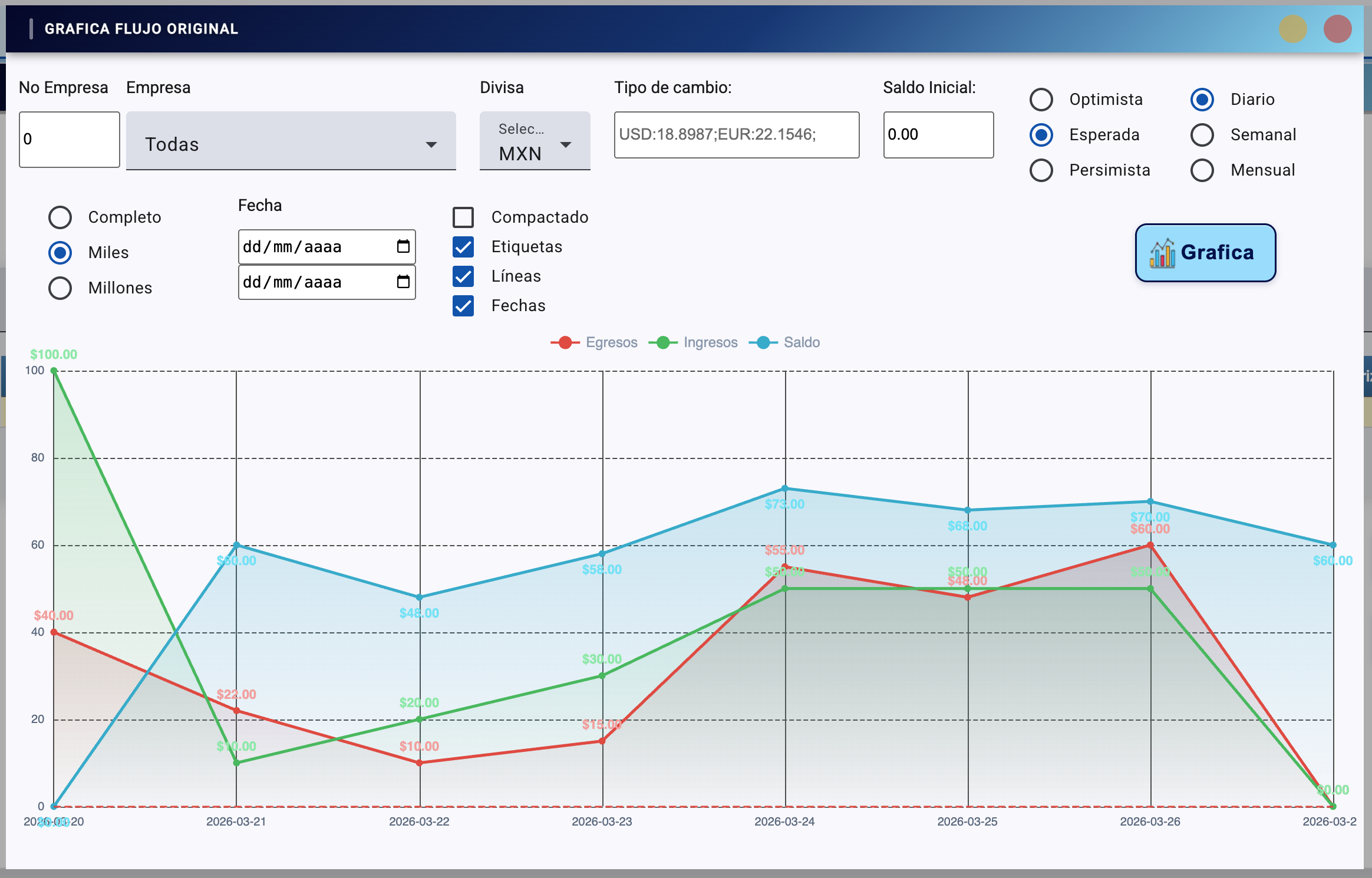Image resolution: width=1372 pixels, height=878 pixels.
Task: Uncheck the Etiquetas checkbox
Action: click(463, 247)
